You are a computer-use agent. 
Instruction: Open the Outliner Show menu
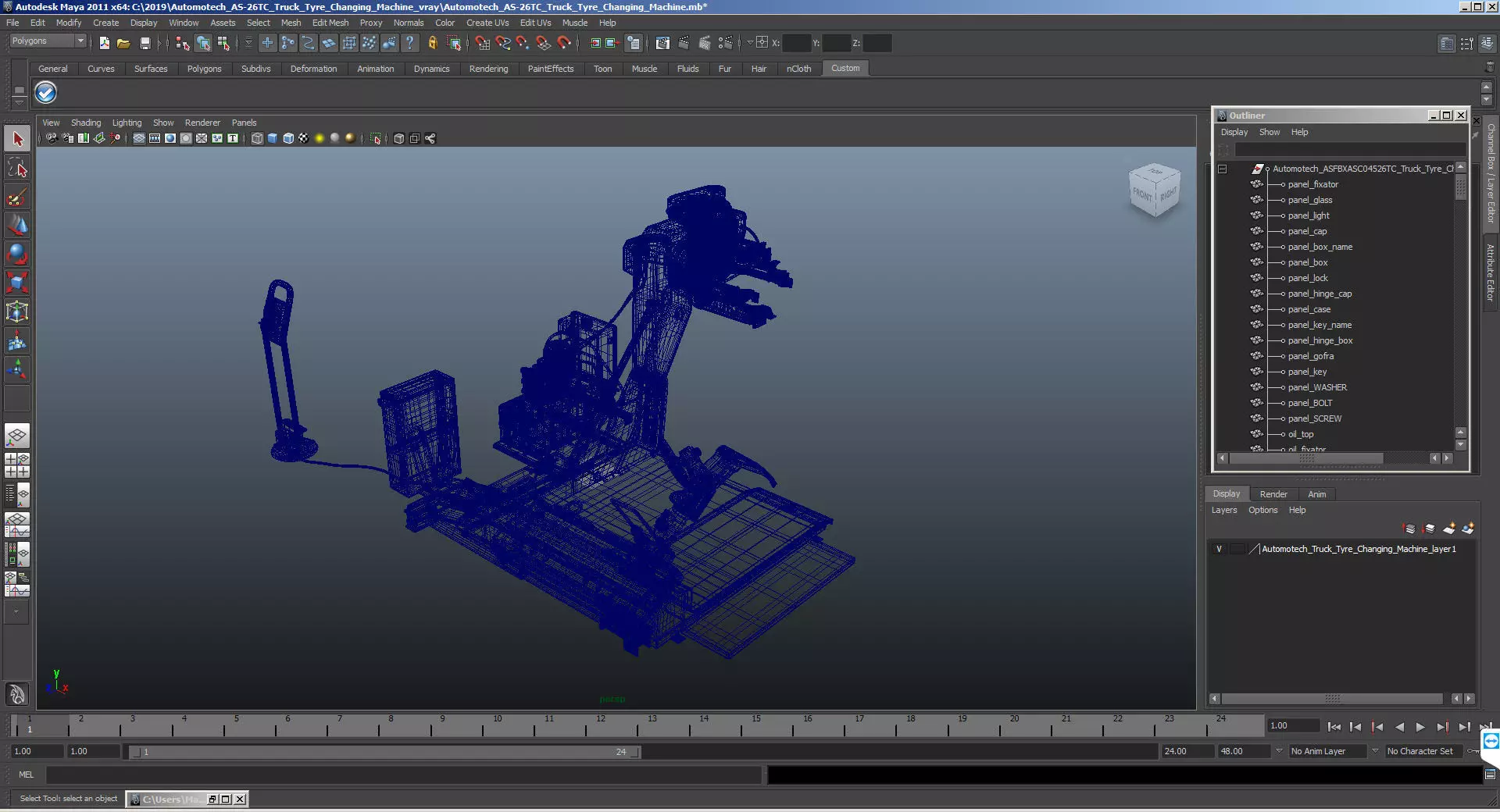[x=1270, y=132]
